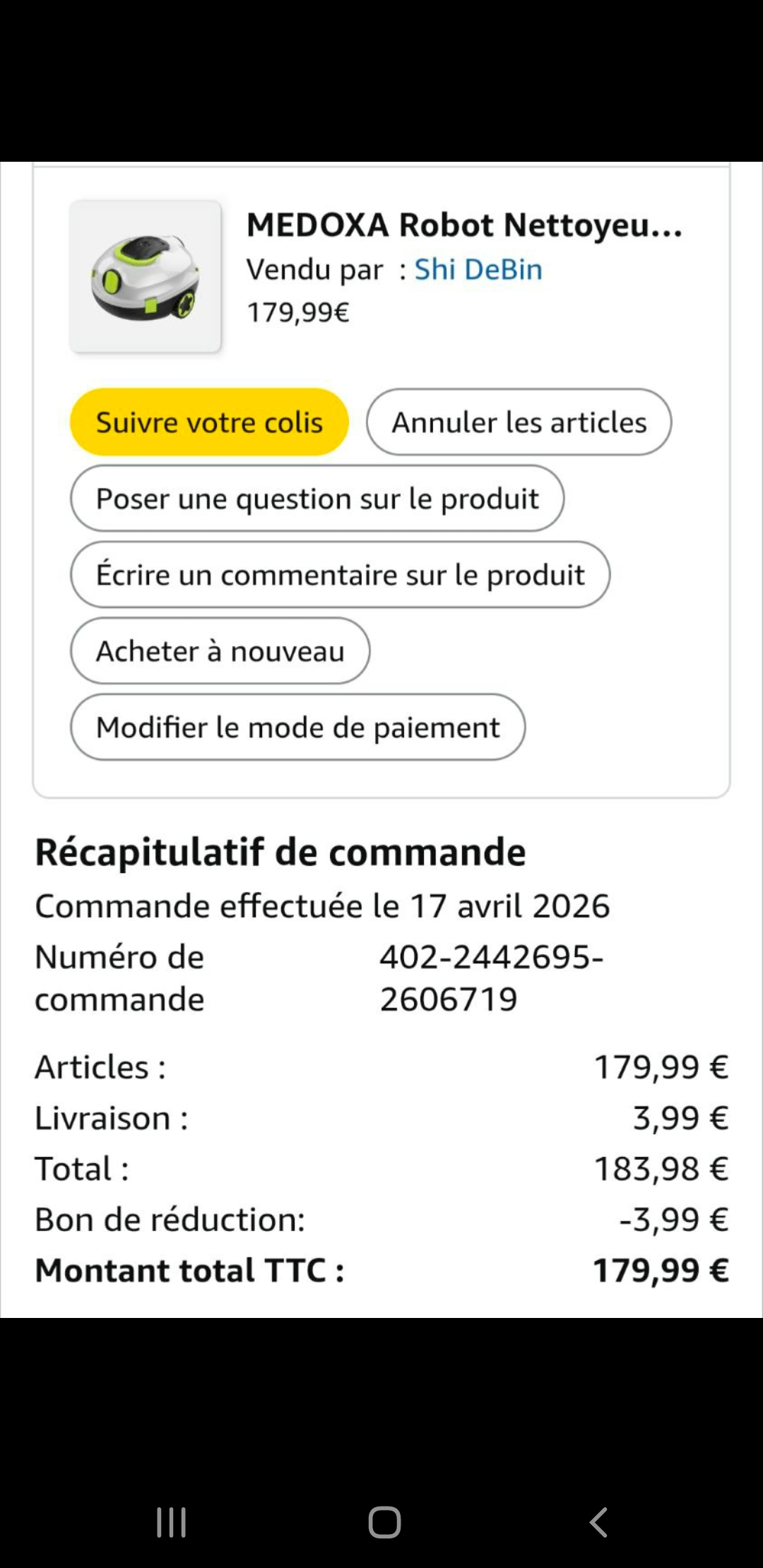The height and width of the screenshot is (1568, 763).
Task: Open the MEDOXA robot product thumbnail
Action: [146, 276]
